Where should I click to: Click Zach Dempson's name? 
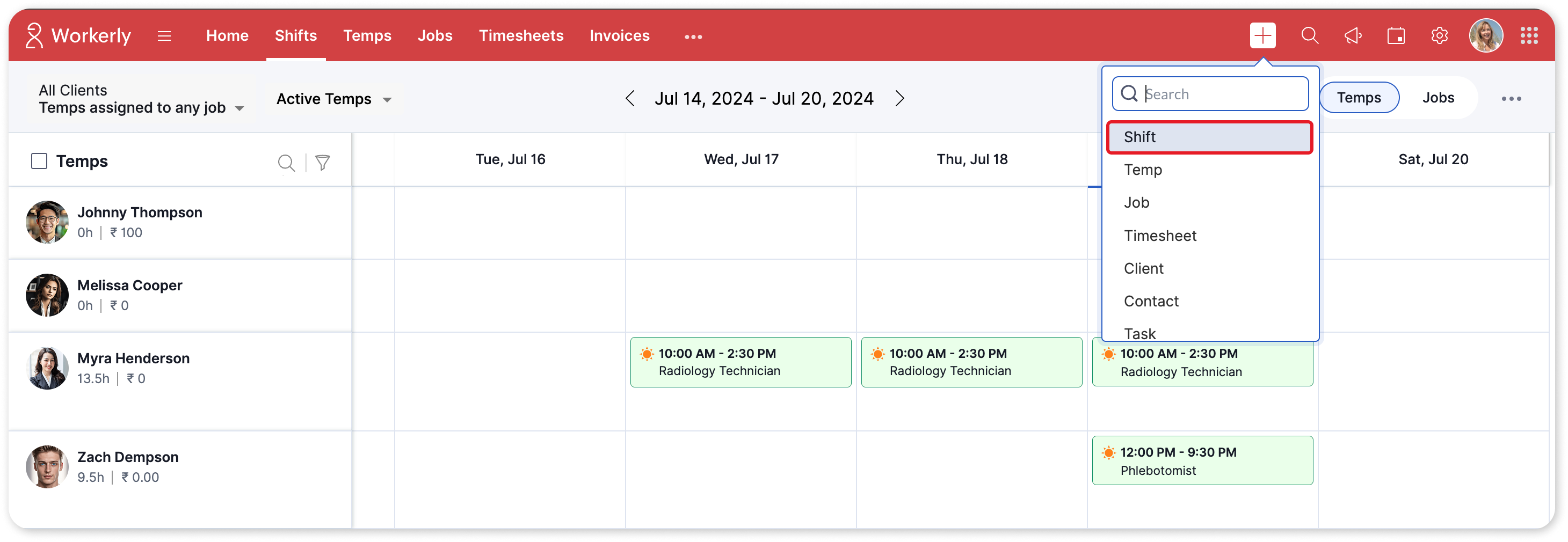(x=128, y=457)
